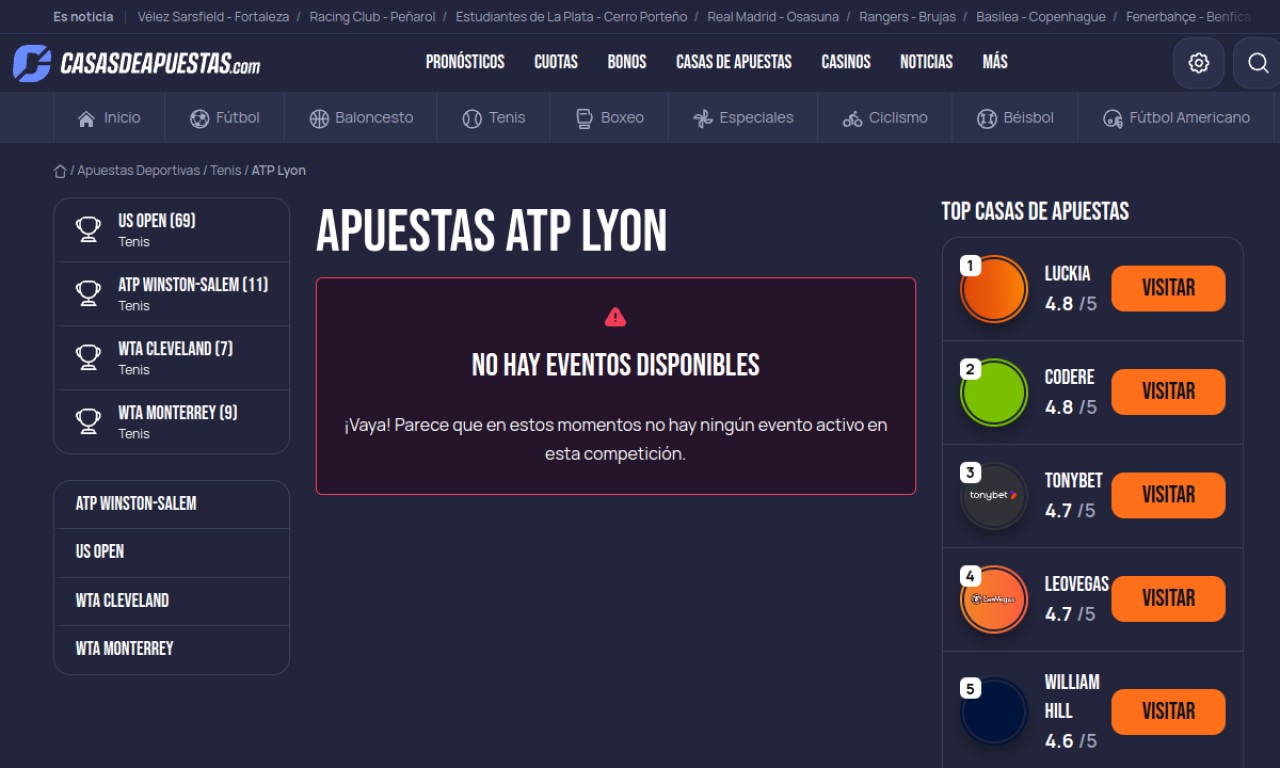The image size is (1280, 768).
Task: Open Estudiantes de La Plata - Cerro Porteño link
Action: tap(571, 17)
